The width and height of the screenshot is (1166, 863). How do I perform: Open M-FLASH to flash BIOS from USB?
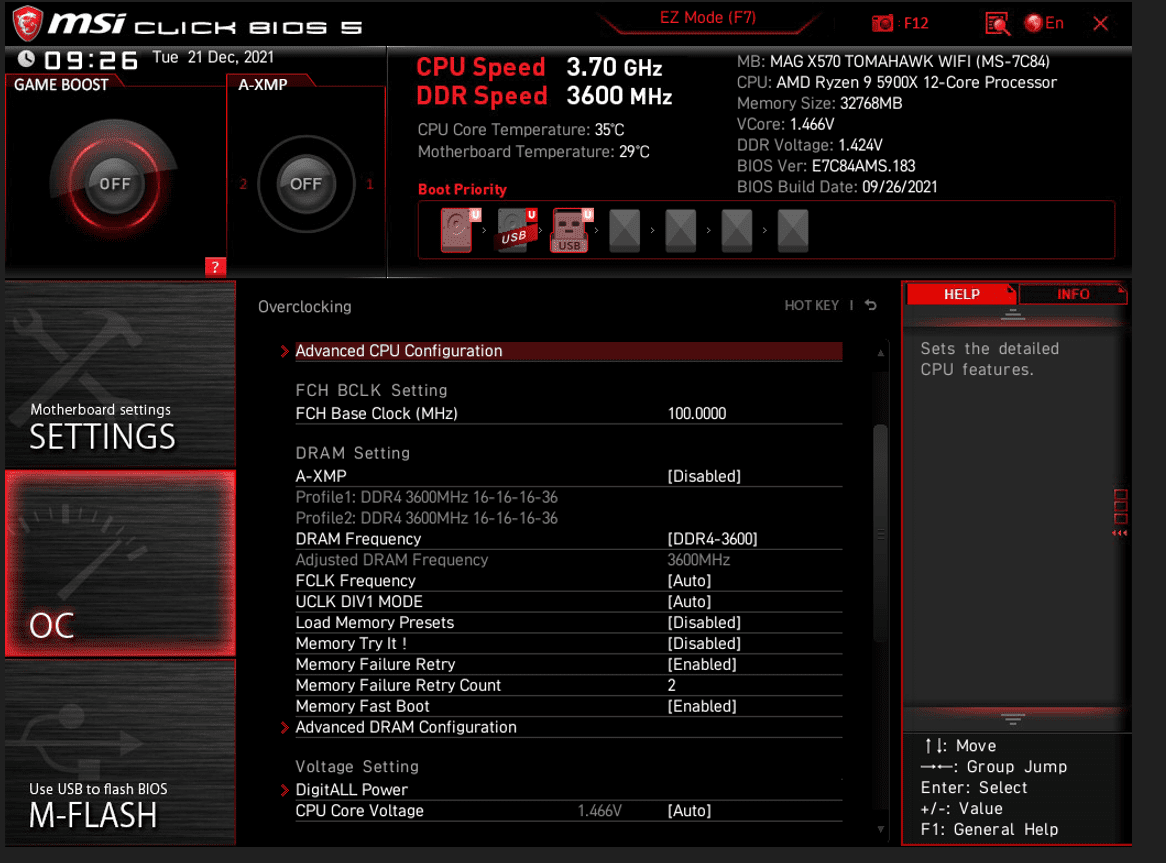click(120, 753)
